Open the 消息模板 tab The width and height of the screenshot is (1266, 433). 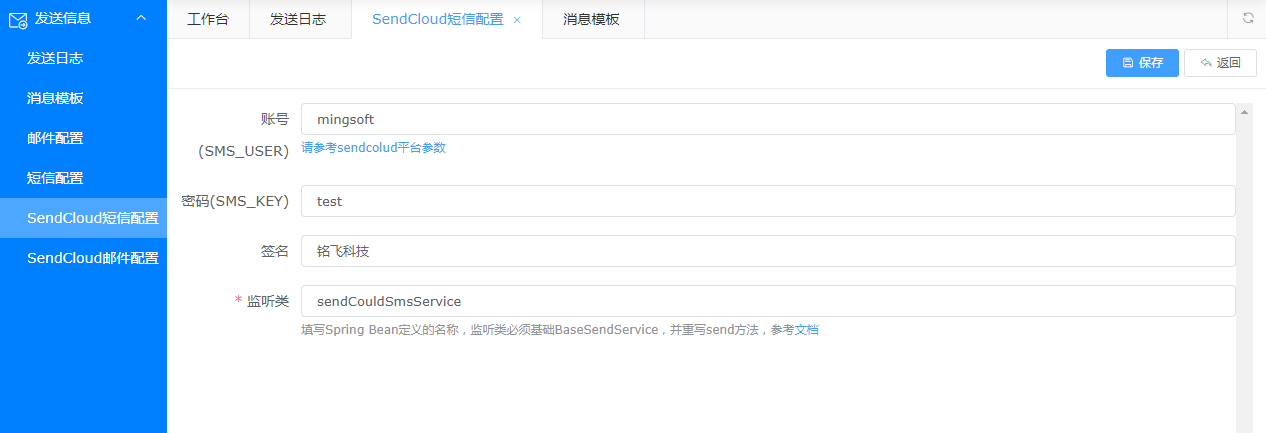click(x=591, y=19)
